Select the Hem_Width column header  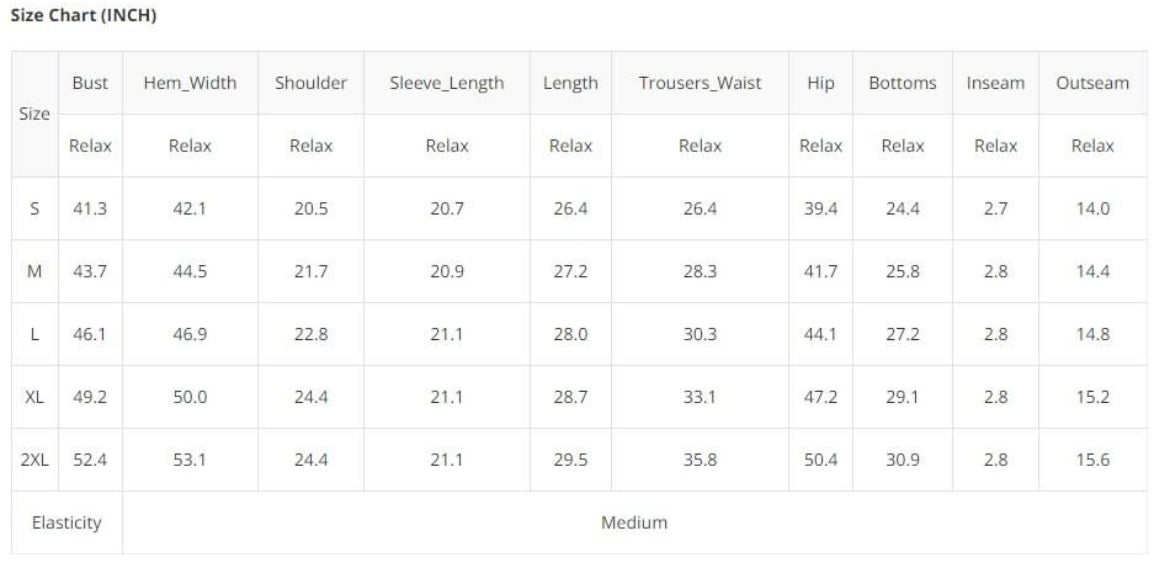[190, 83]
